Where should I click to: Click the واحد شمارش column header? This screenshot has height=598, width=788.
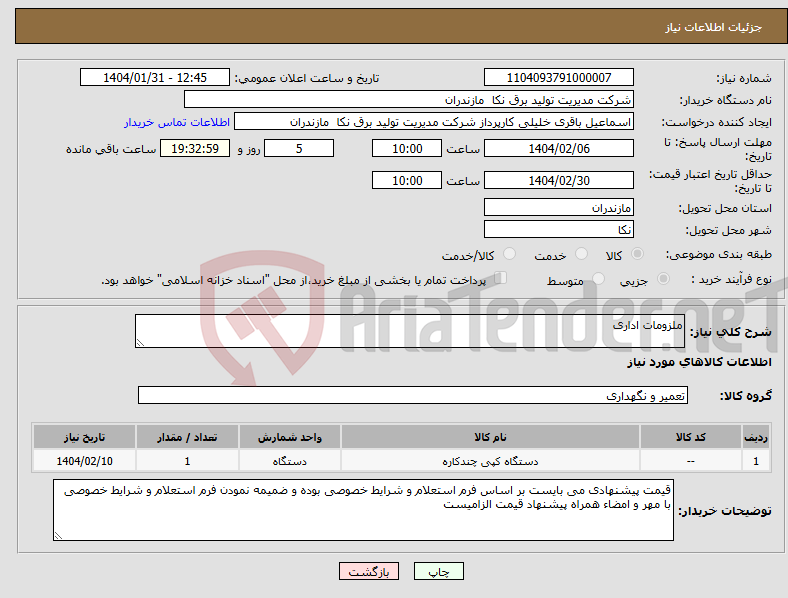point(290,437)
